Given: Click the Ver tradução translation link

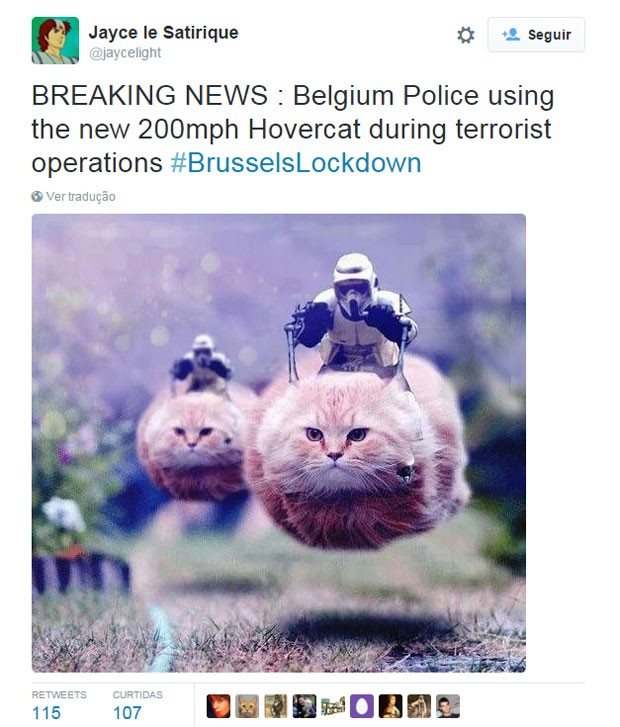Looking at the screenshot, I should coord(81,197).
